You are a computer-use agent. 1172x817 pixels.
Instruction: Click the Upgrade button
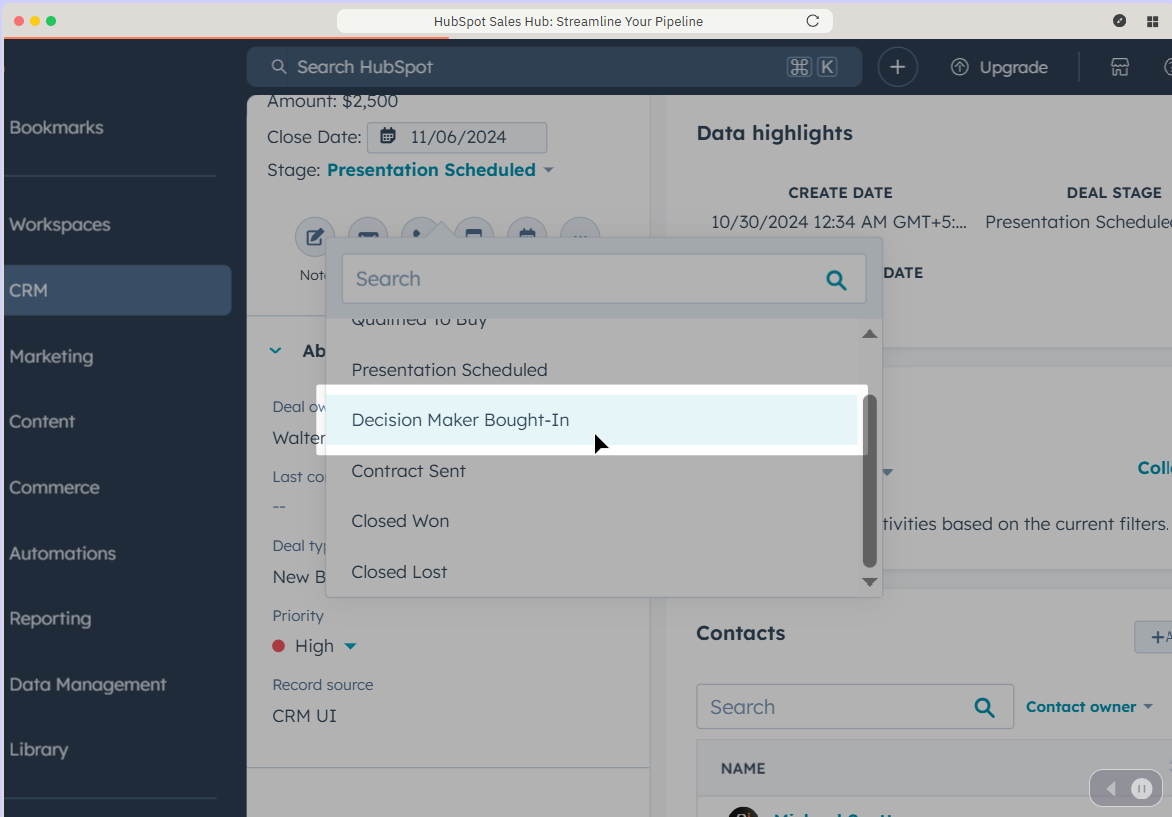pos(999,67)
